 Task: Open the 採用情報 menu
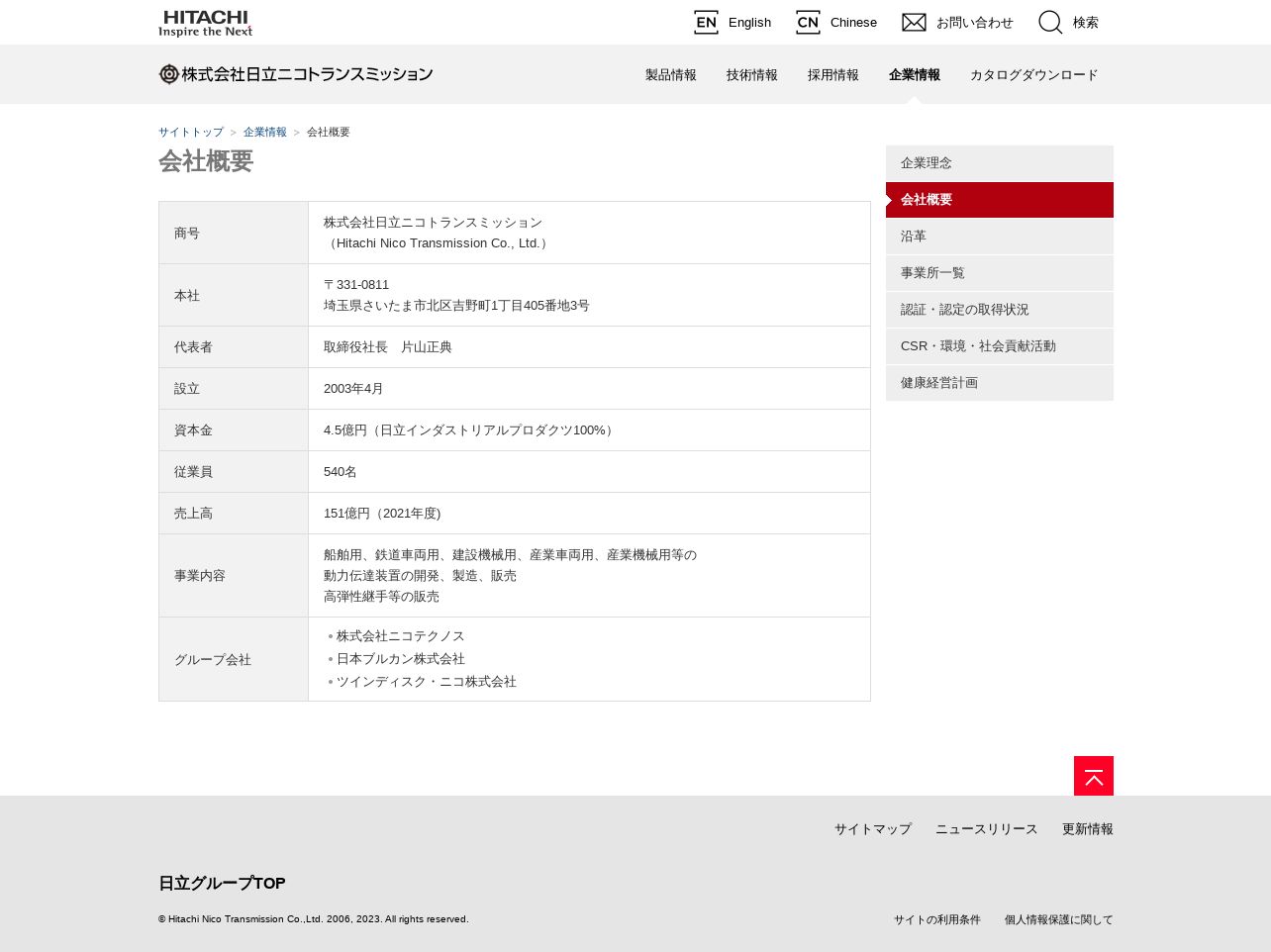coord(833,75)
